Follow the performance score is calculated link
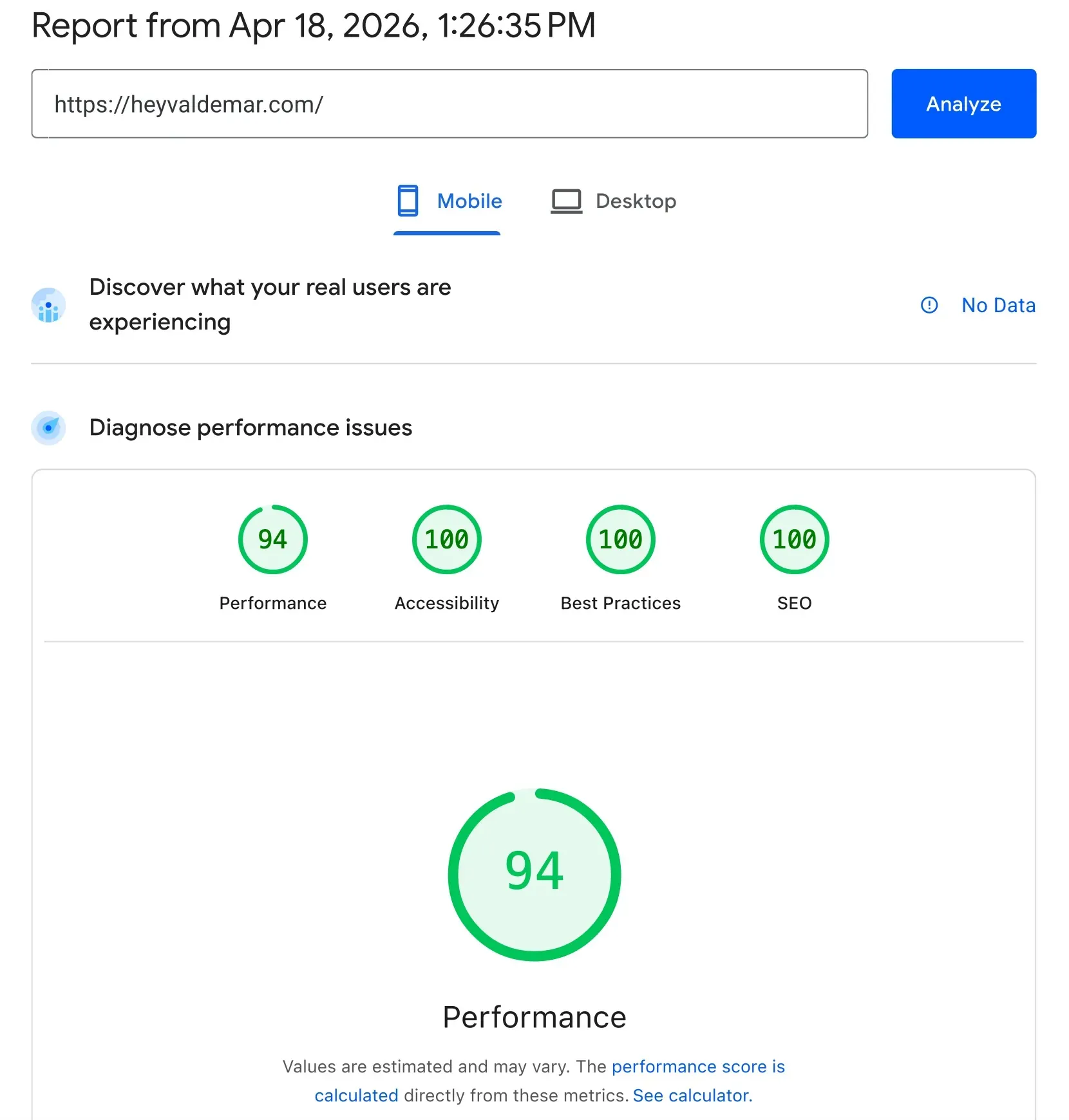The width and height of the screenshot is (1069, 1120). click(x=697, y=1067)
